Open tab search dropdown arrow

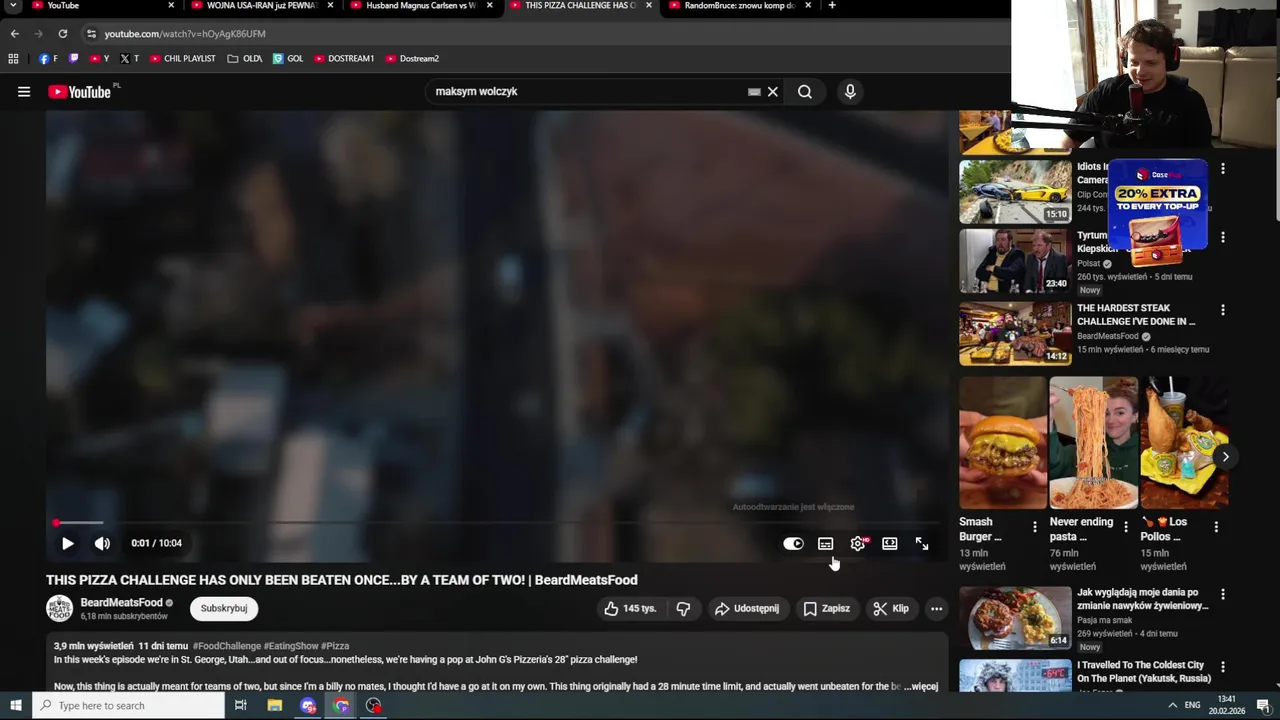coord(13,6)
